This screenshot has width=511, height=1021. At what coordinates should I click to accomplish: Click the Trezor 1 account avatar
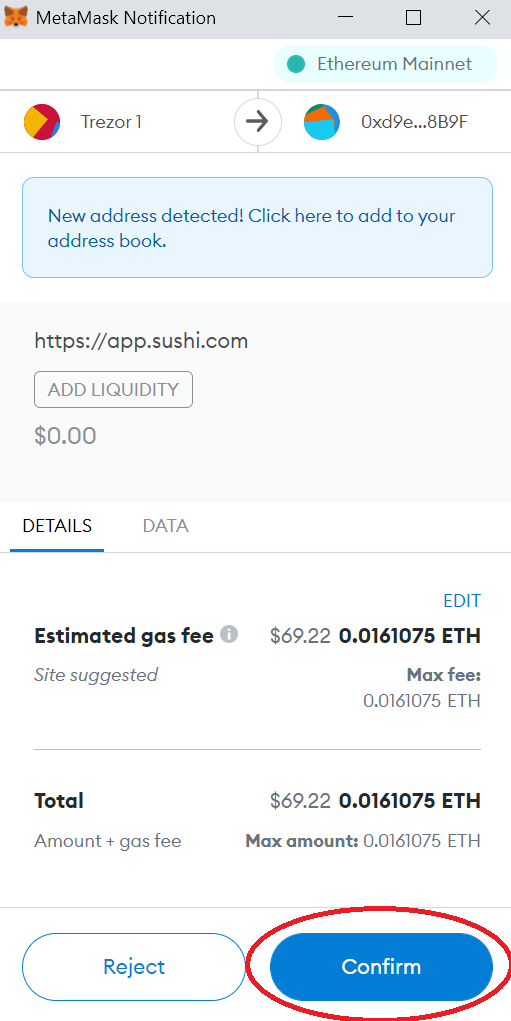pyautogui.click(x=42, y=122)
